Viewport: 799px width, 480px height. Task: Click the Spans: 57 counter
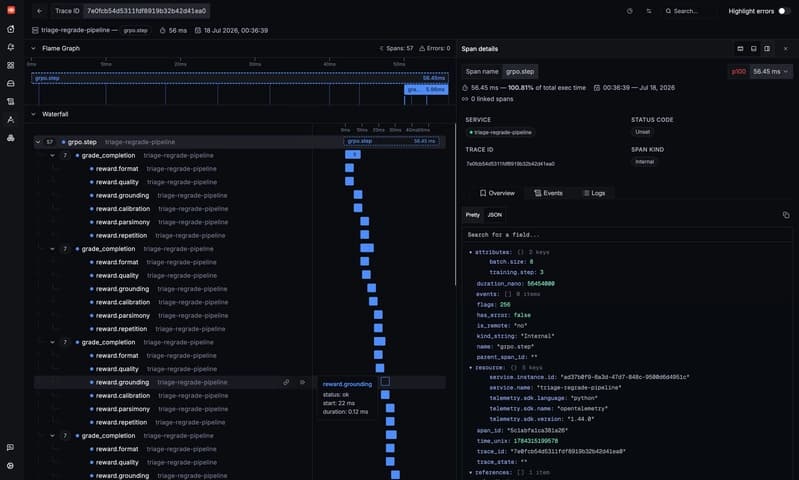pyautogui.click(x=396, y=48)
